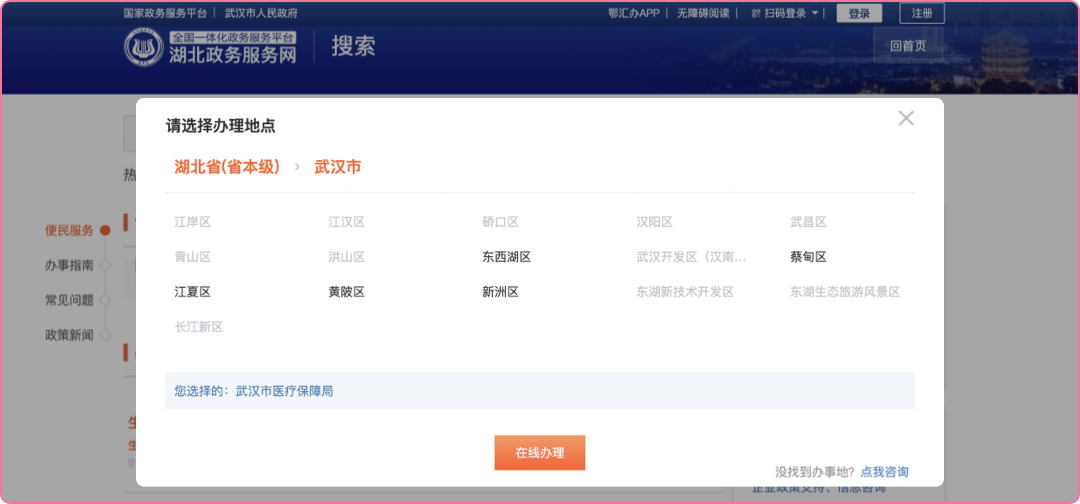Open 国家政务服务平台 link
Viewport: 1080px width, 504px height.
pyautogui.click(x=165, y=14)
